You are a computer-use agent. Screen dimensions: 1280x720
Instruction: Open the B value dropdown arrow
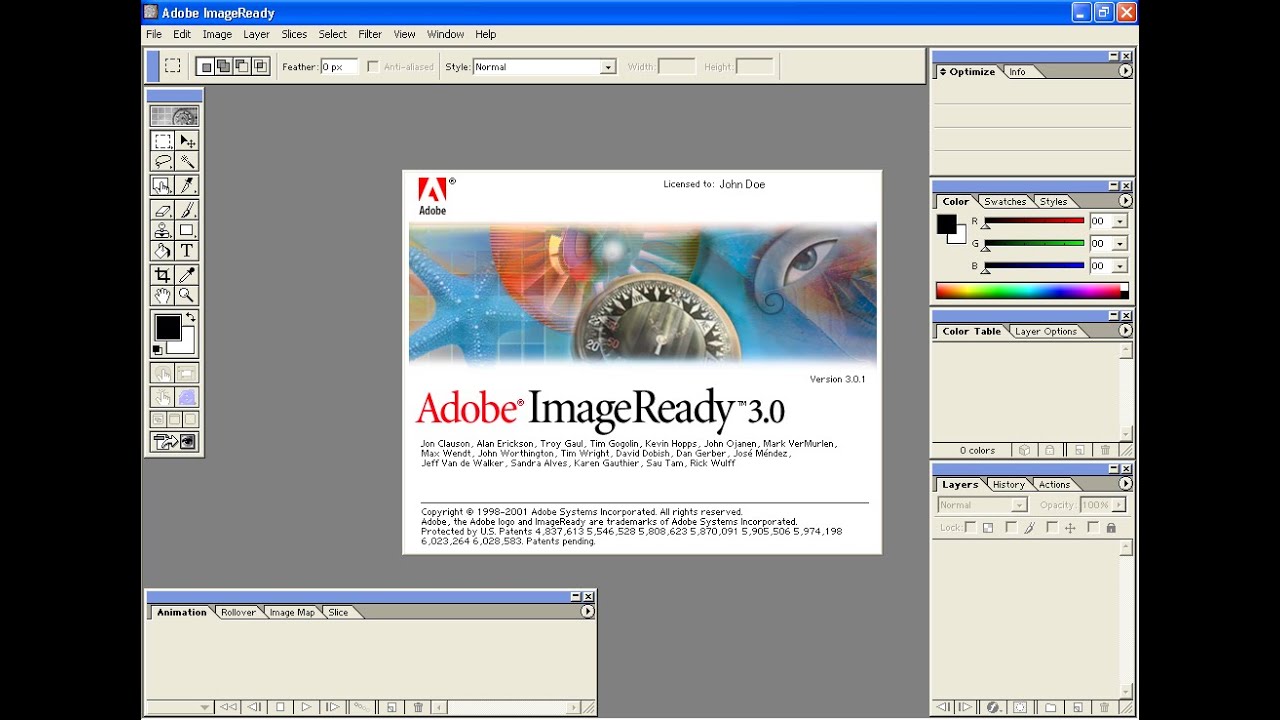[1120, 266]
